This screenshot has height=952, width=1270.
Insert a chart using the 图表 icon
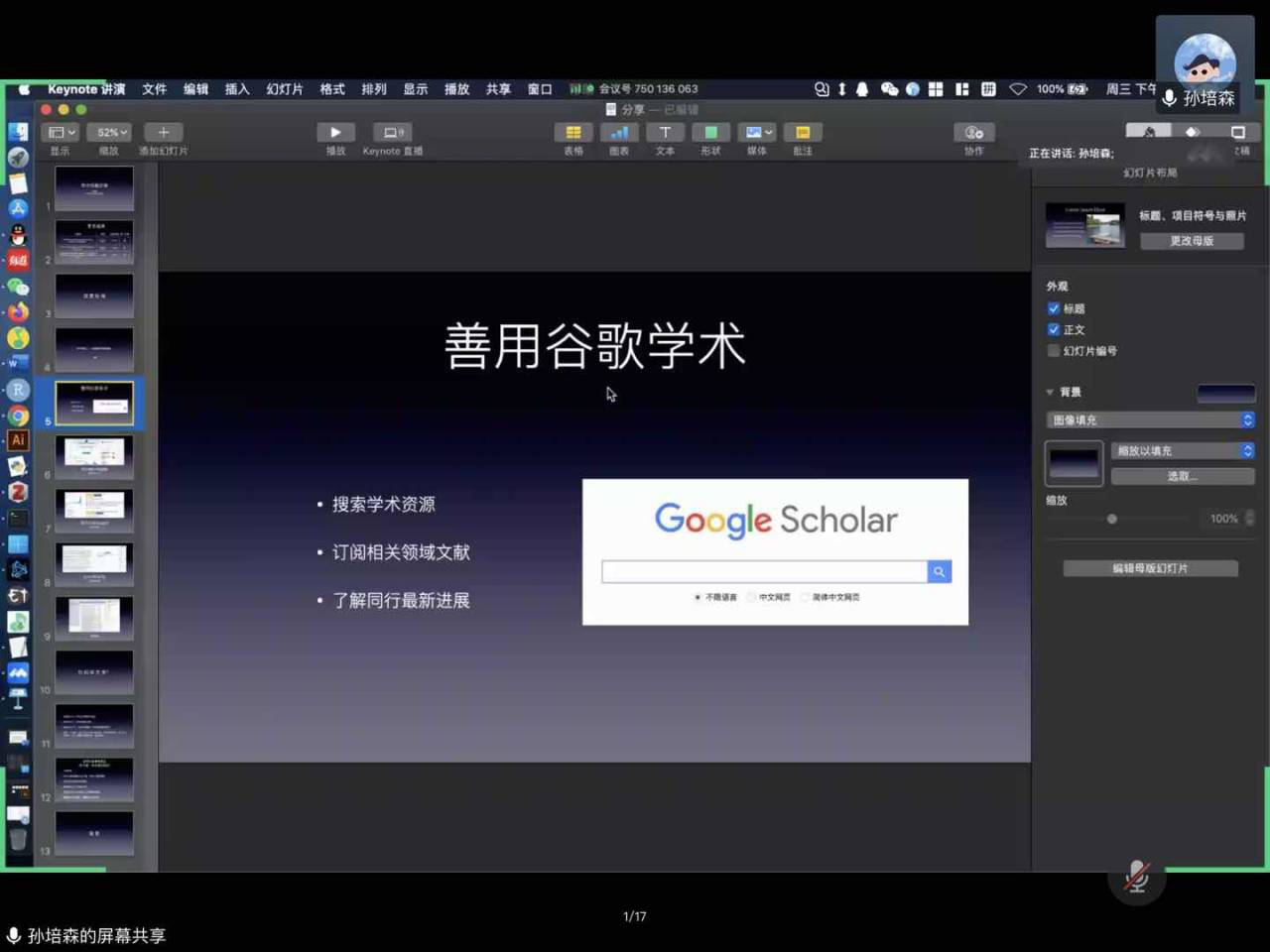(618, 132)
